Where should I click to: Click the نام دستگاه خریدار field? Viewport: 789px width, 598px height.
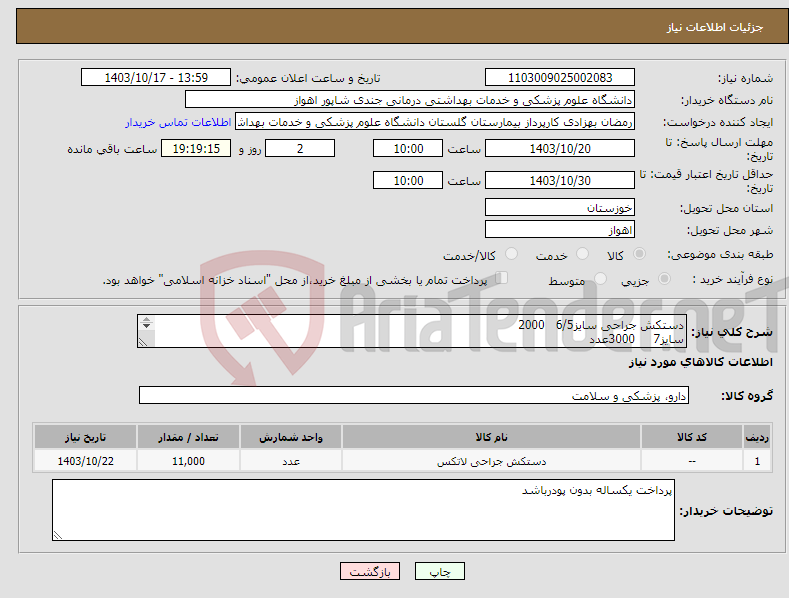[x=410, y=100]
